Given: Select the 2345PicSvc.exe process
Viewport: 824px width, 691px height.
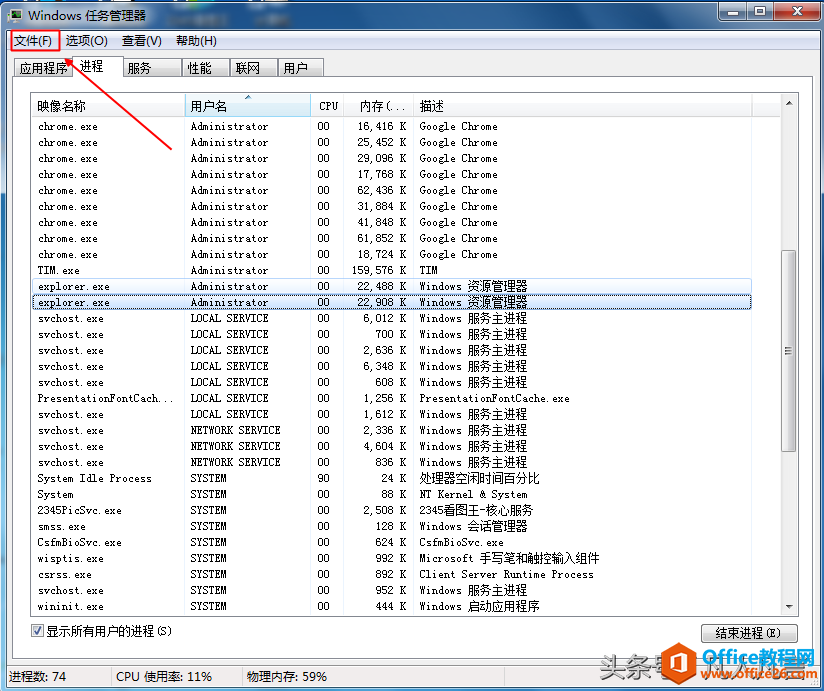Looking at the screenshot, I should (x=392, y=510).
